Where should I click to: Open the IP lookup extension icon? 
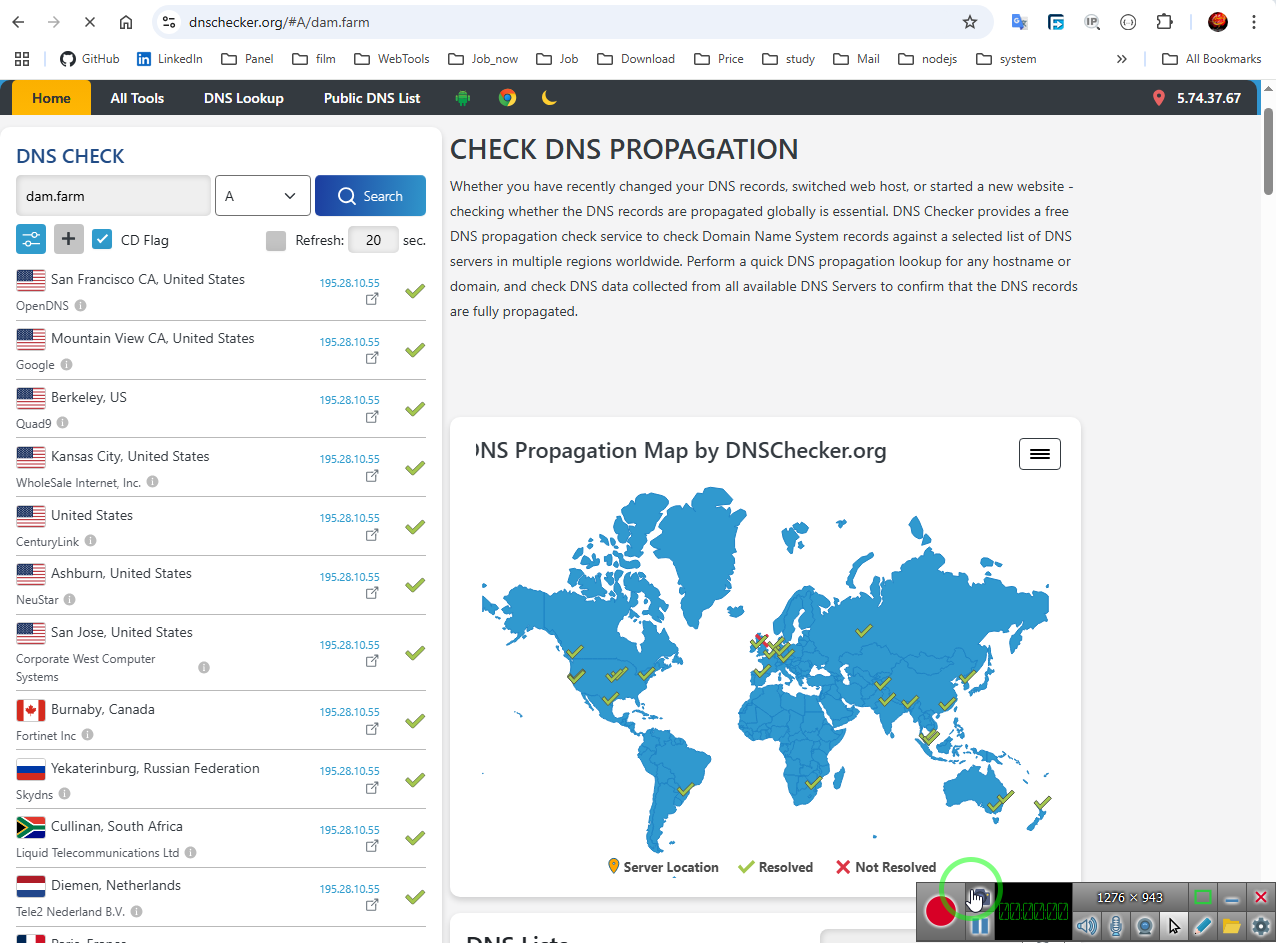tap(1092, 22)
